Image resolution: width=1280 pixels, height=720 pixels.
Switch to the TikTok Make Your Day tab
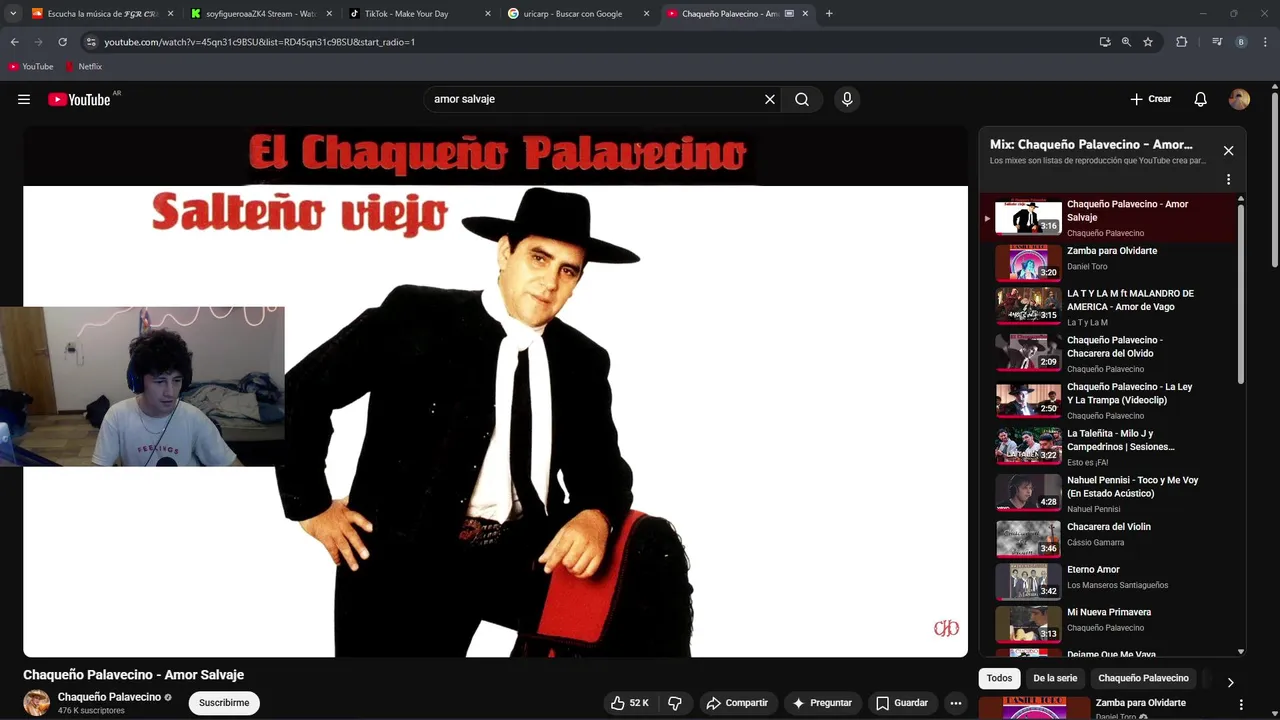(x=418, y=14)
